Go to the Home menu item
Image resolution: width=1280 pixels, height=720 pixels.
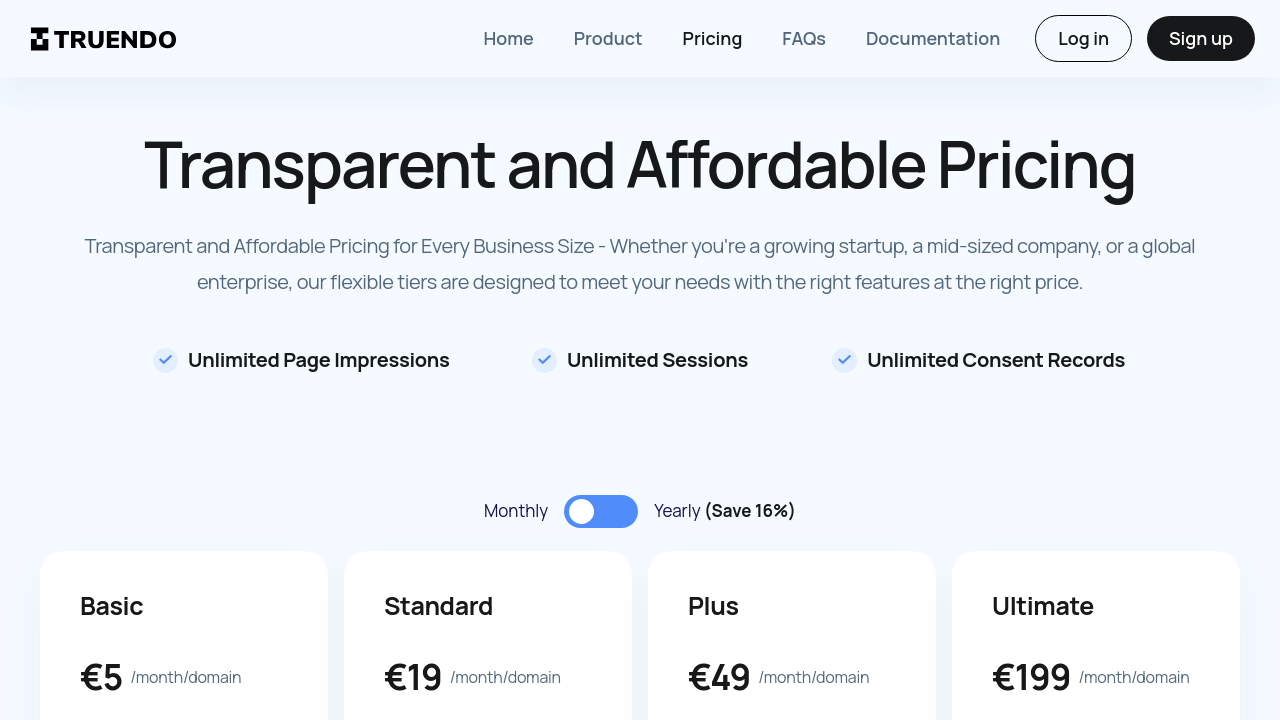click(508, 39)
